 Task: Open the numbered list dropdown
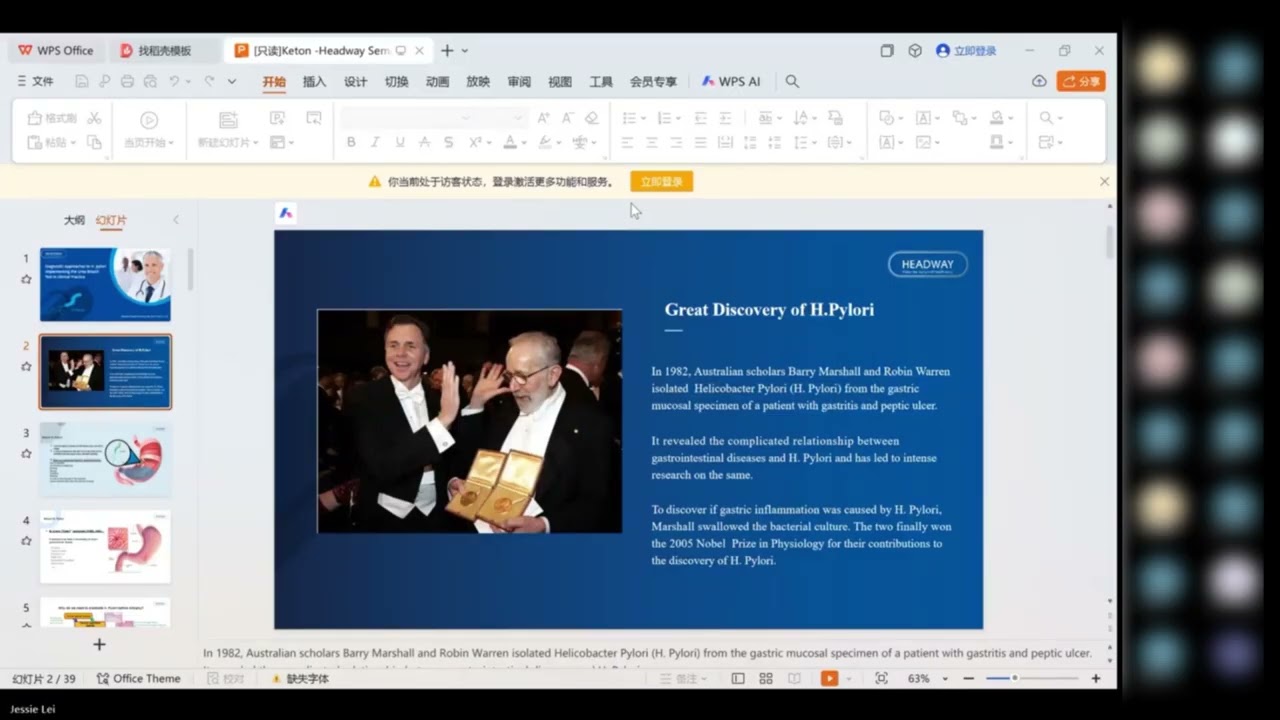click(676, 118)
